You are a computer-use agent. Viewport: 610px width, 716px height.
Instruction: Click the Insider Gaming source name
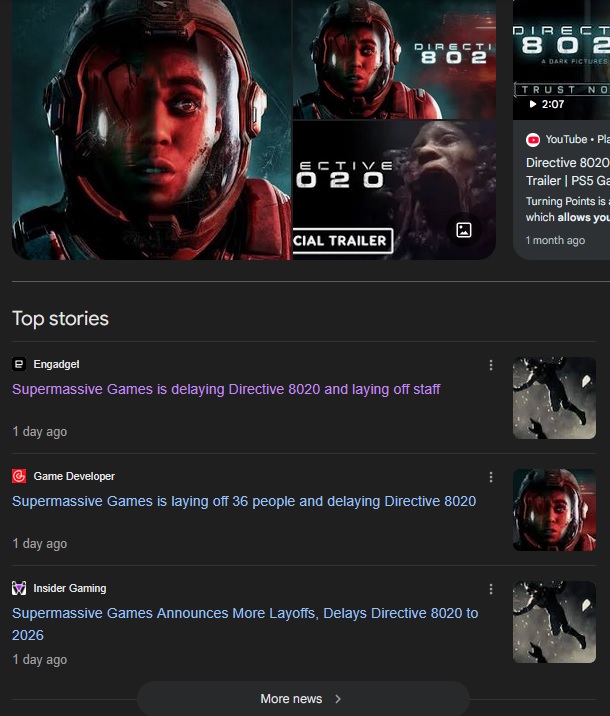click(70, 588)
